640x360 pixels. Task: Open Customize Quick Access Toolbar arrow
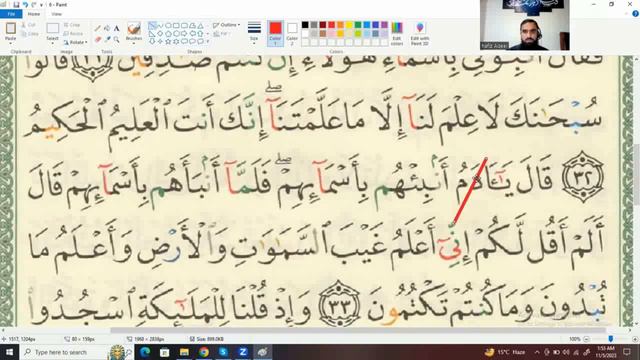(x=42, y=4)
